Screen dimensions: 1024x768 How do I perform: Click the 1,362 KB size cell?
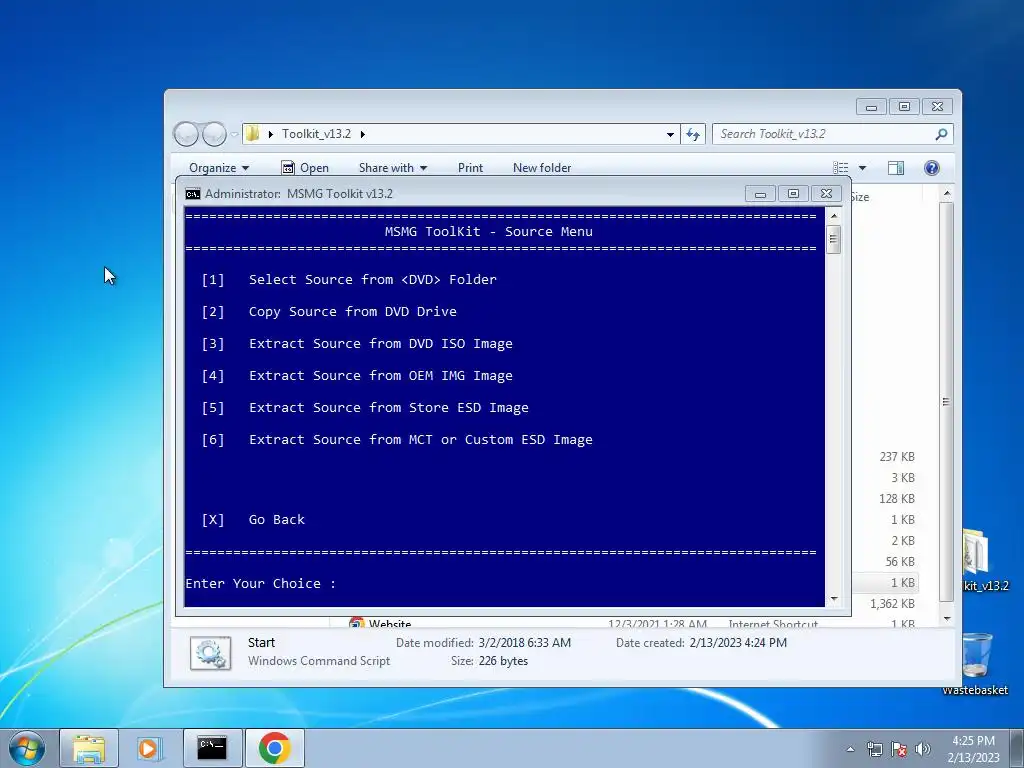pyautogui.click(x=892, y=603)
